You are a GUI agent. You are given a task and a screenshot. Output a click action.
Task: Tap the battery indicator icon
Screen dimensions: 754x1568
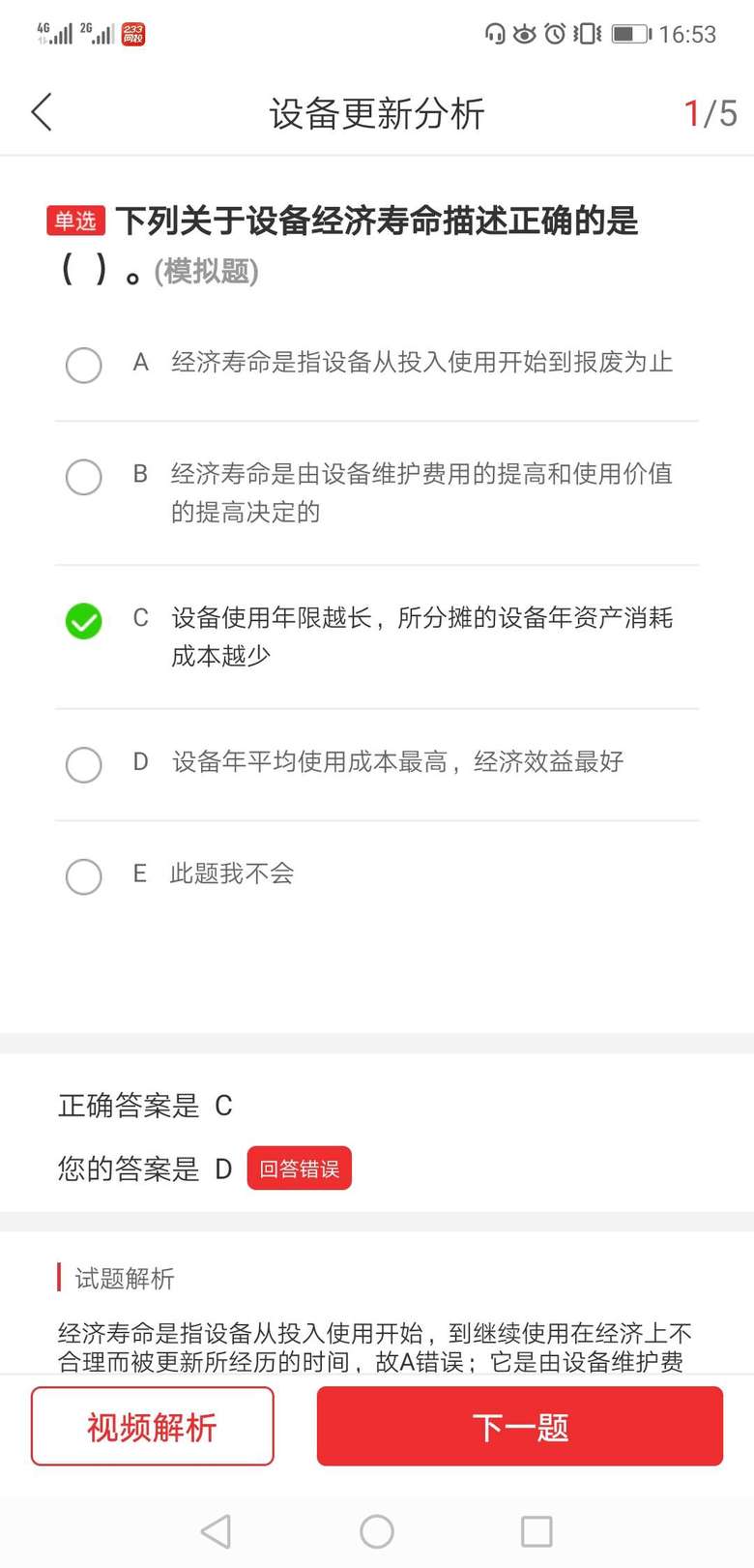point(631,35)
